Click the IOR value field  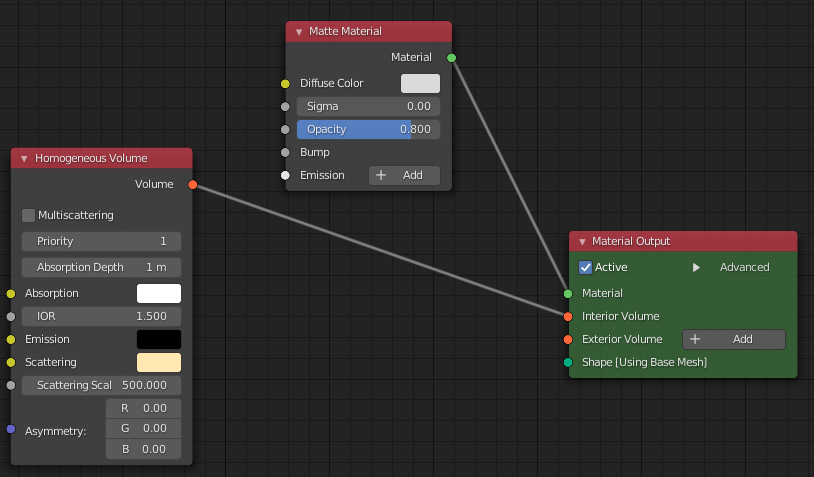click(x=101, y=316)
